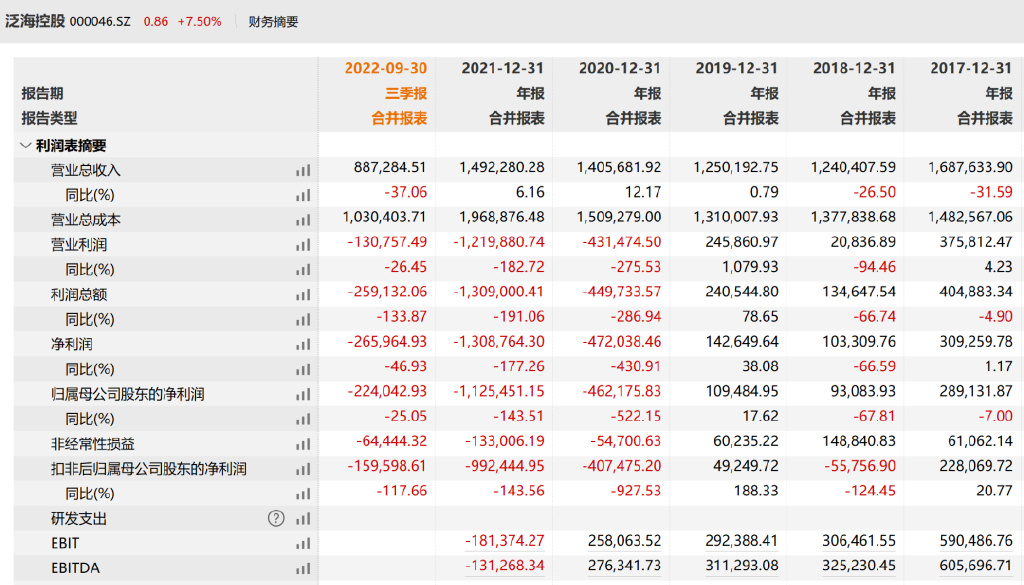
Task: Open chart icon for 利润总额 row
Action: coord(303,295)
